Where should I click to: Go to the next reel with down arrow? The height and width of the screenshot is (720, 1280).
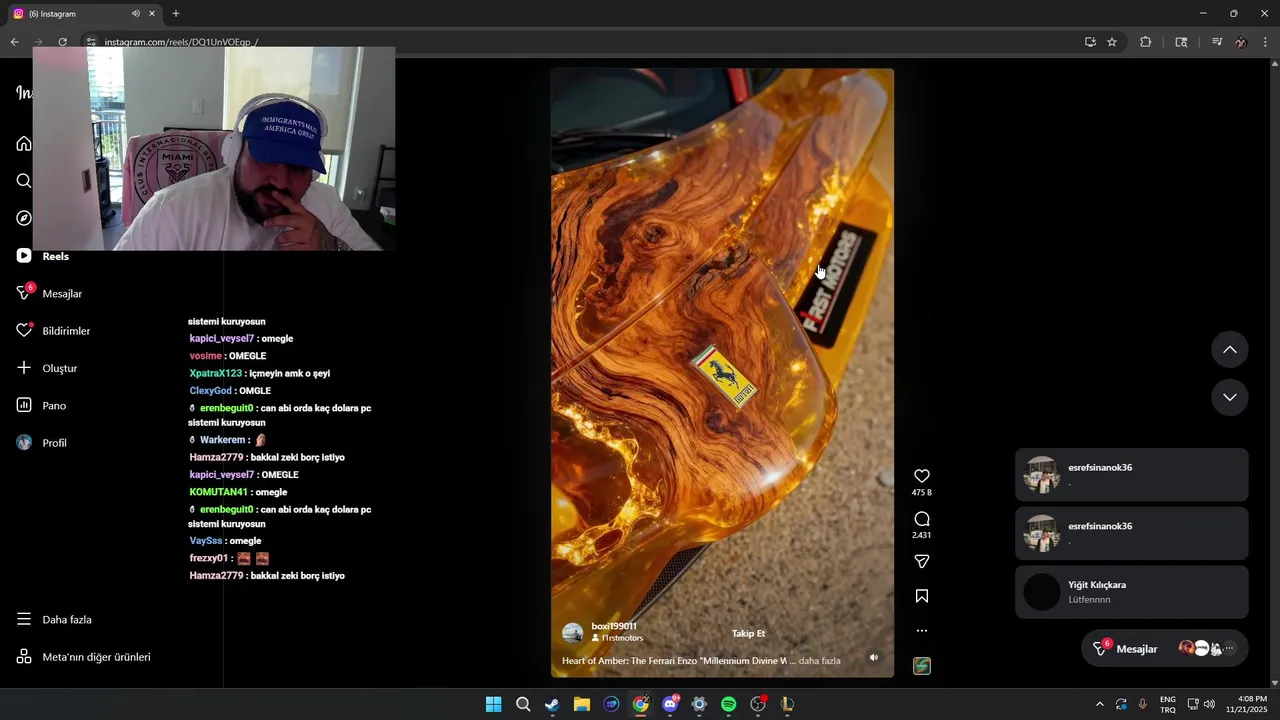pyautogui.click(x=1230, y=397)
